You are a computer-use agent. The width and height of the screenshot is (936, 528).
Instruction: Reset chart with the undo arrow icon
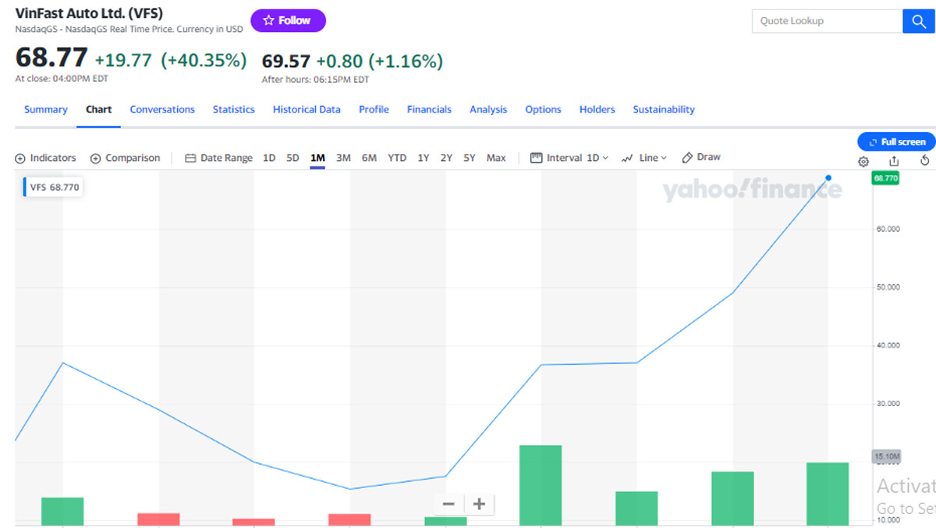(925, 160)
